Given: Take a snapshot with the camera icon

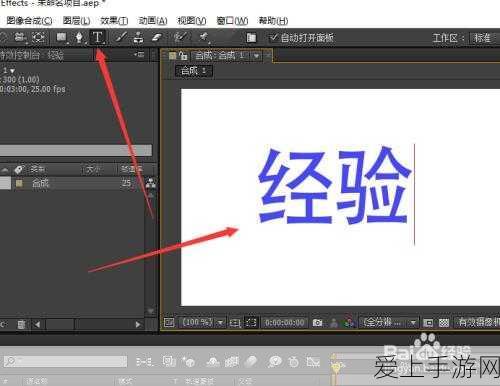Looking at the screenshot, I should click(x=317, y=322).
